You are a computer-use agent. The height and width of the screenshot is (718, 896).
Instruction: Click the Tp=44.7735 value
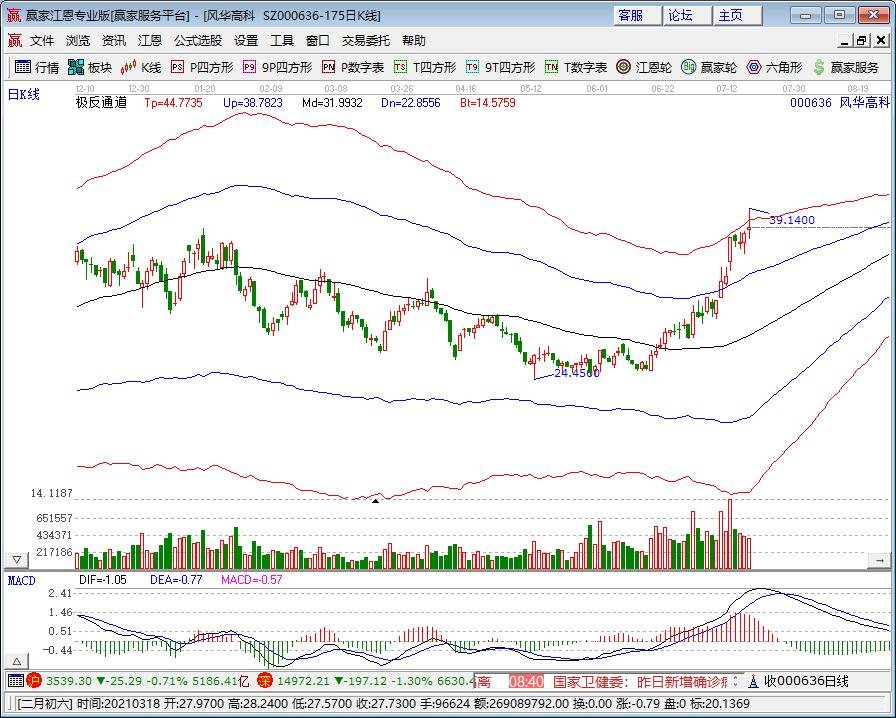click(173, 103)
